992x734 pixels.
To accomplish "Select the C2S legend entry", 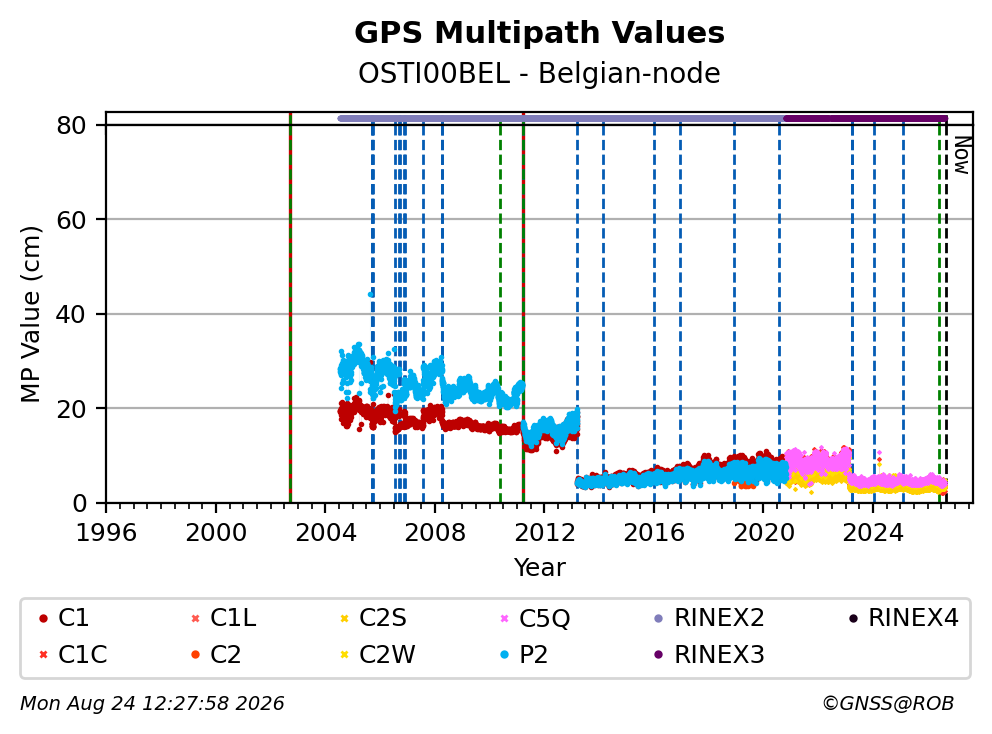I will pos(373,618).
